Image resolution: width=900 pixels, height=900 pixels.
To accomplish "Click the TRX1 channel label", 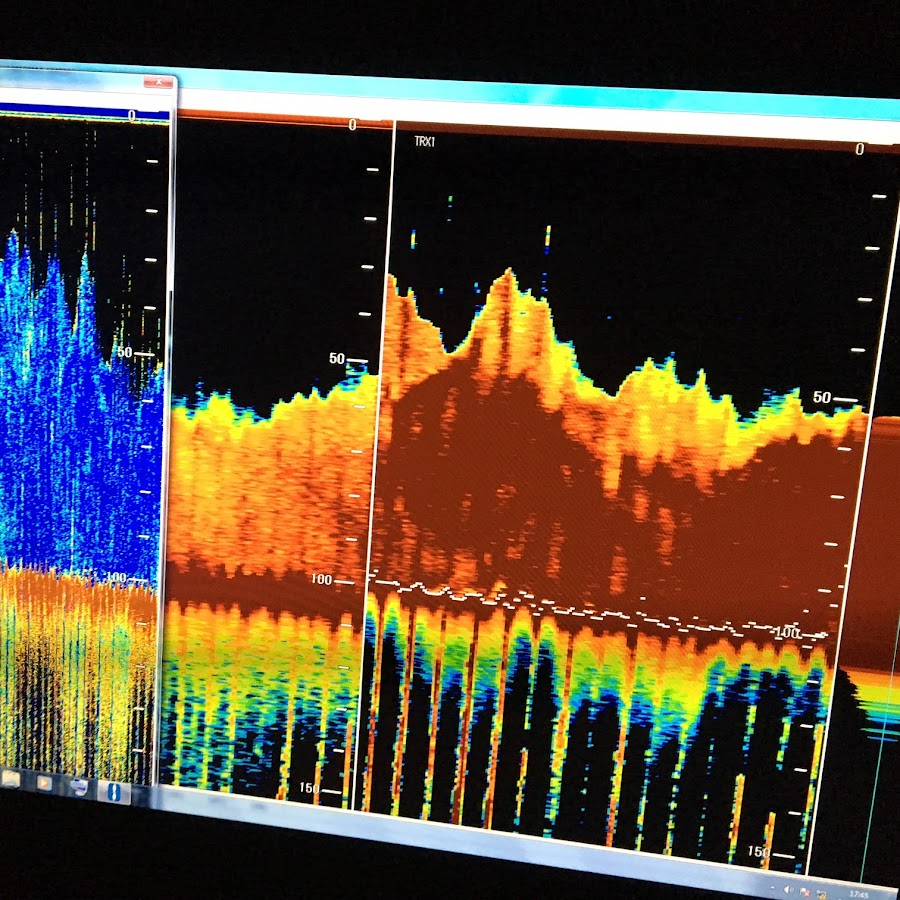I will (x=425, y=141).
